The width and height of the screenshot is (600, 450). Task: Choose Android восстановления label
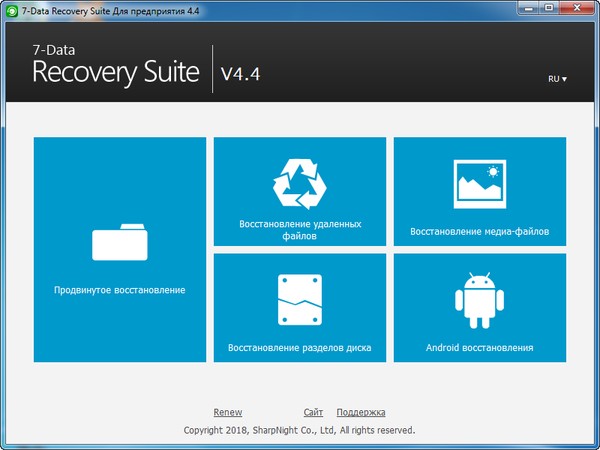tap(479, 348)
